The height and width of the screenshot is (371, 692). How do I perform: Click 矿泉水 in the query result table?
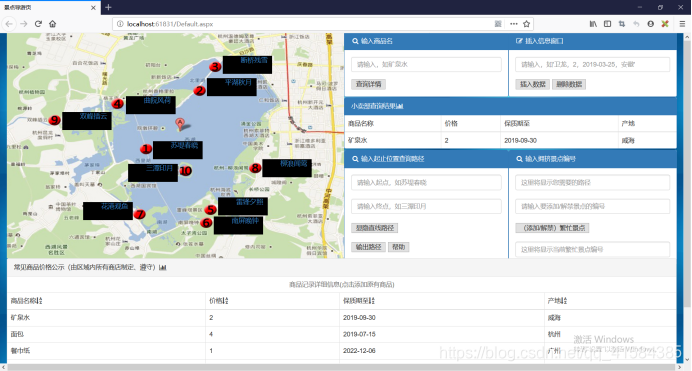pos(357,140)
